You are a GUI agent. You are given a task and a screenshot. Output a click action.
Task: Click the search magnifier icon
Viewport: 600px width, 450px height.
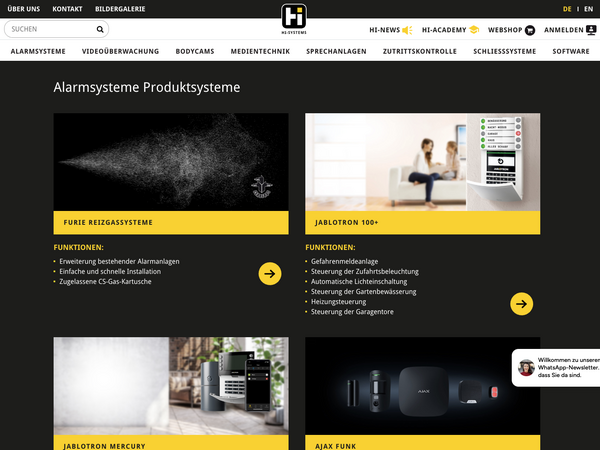point(100,29)
